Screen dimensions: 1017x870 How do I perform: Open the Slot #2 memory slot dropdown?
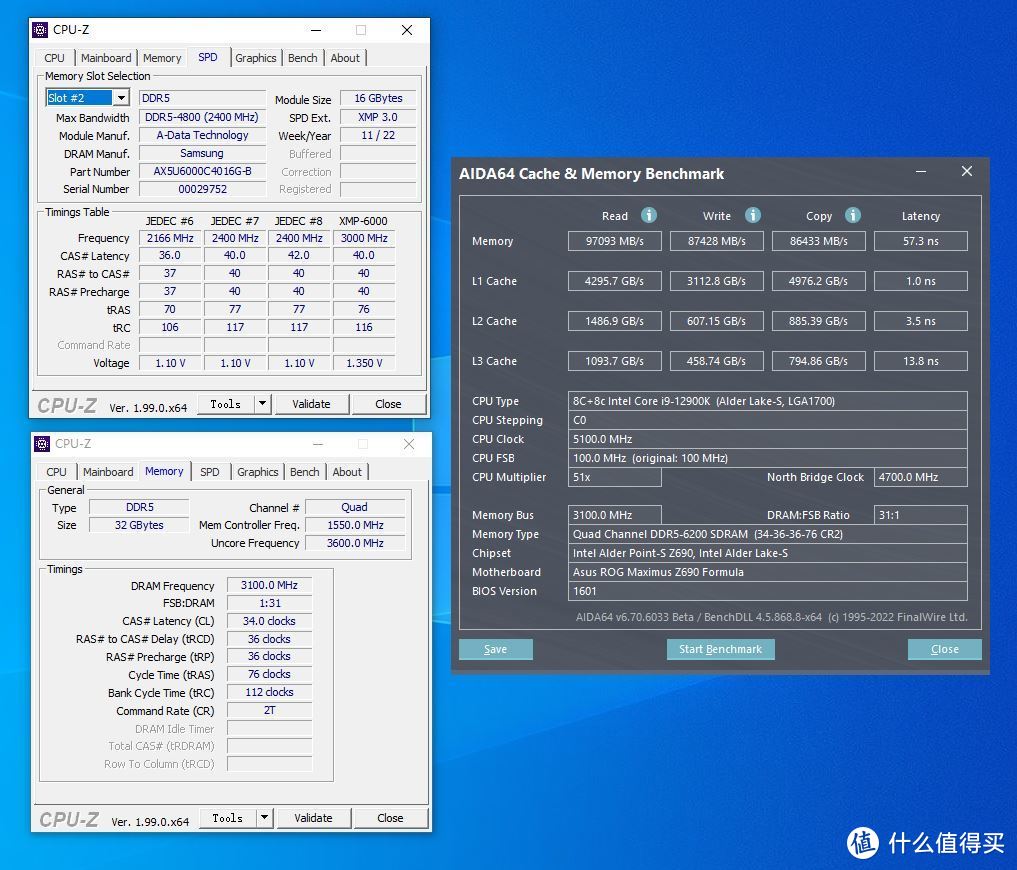[120, 98]
